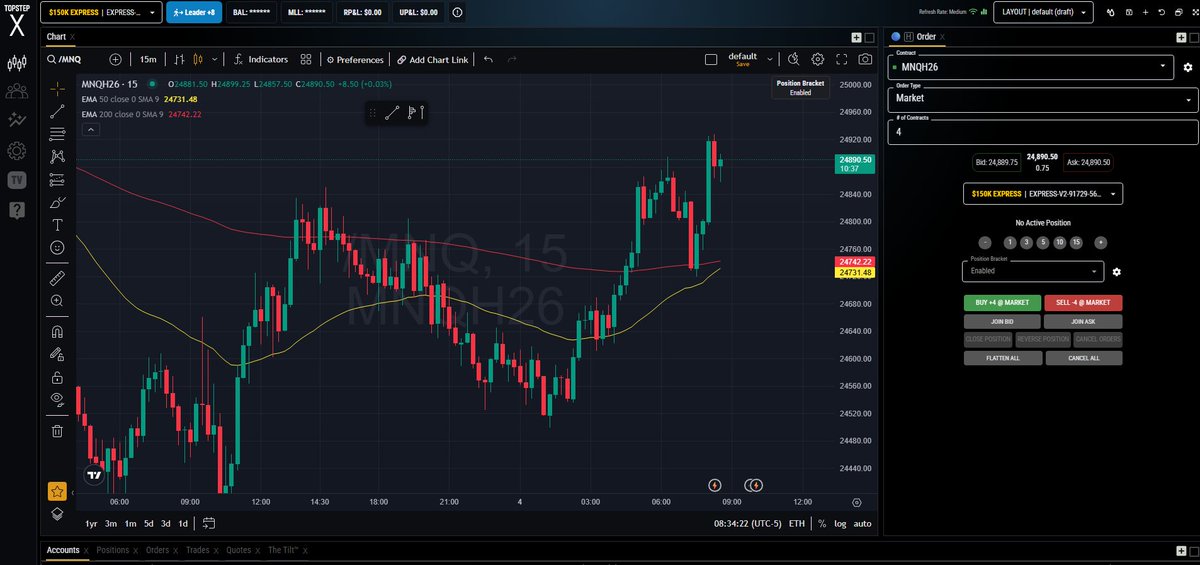This screenshot has width=1200, height=565.
Task: Select the Text annotation tool
Action: tap(57, 225)
